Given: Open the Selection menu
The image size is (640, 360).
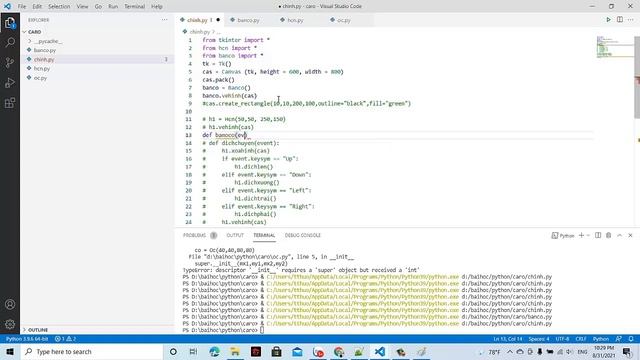Looking at the screenshot, I should 59,6.
